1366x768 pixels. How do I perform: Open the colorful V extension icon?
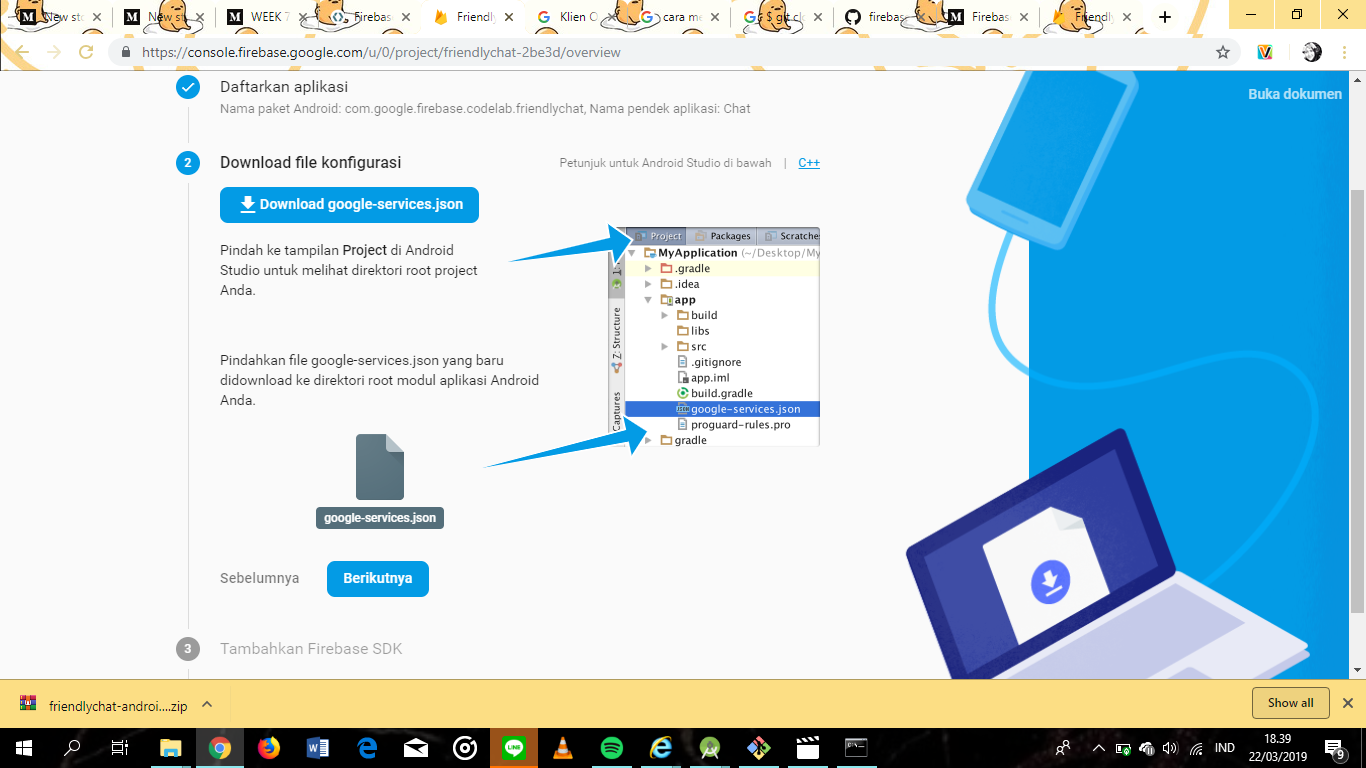click(x=1265, y=52)
